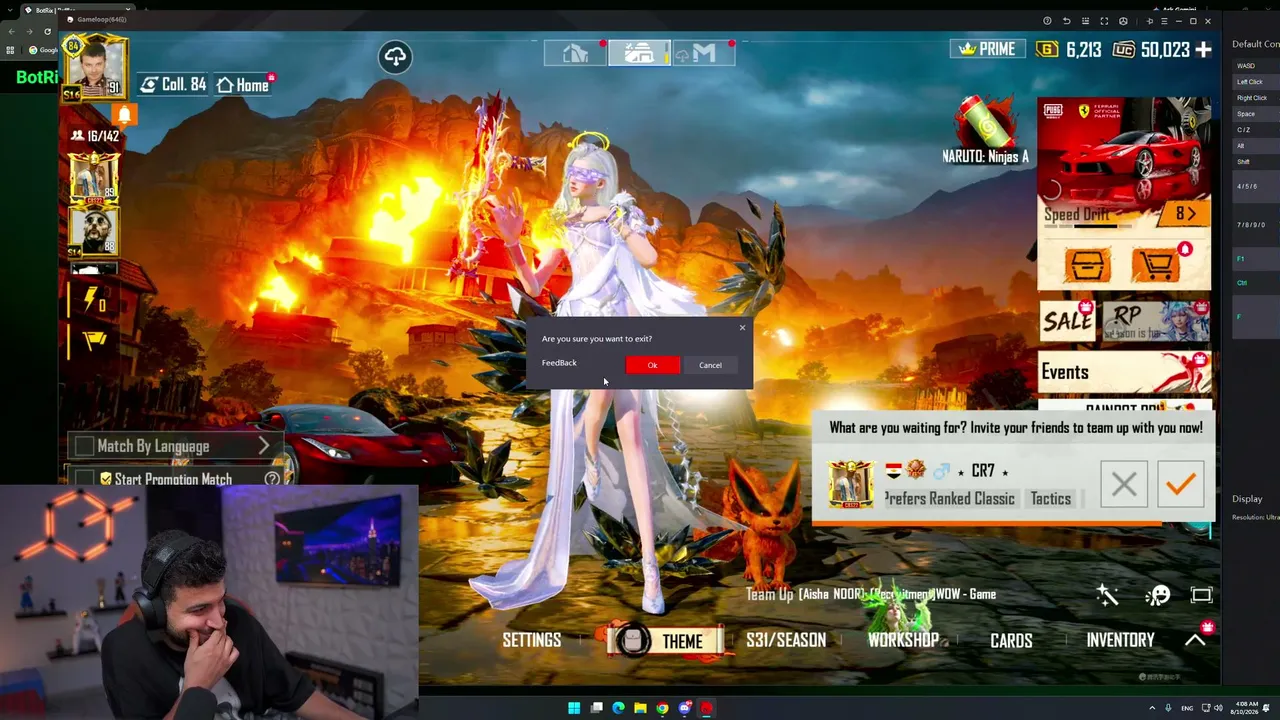Open the SALE offers tile
This screenshot has height=720, width=1280.
1067,321
